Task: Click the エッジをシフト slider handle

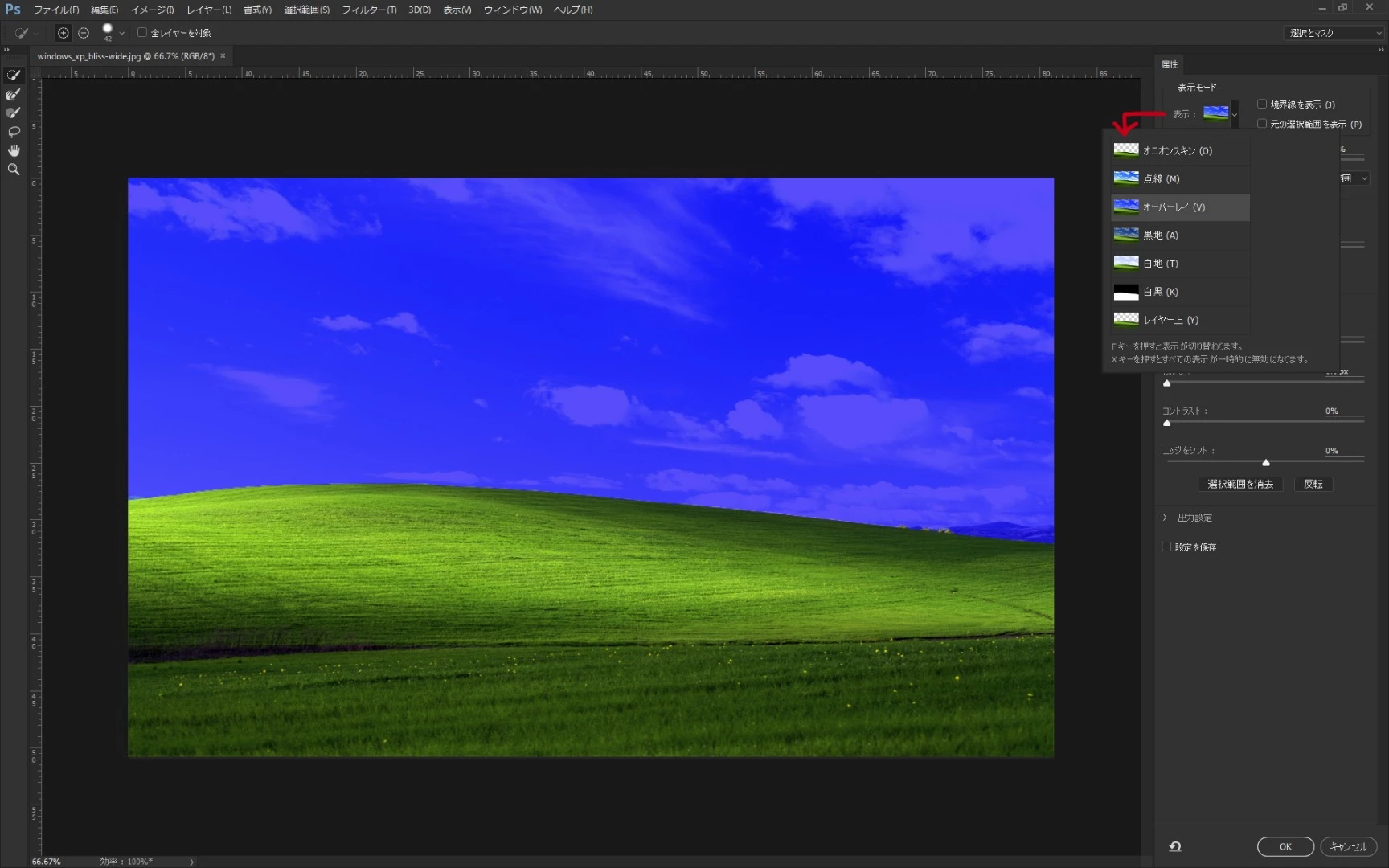Action: click(x=1266, y=463)
